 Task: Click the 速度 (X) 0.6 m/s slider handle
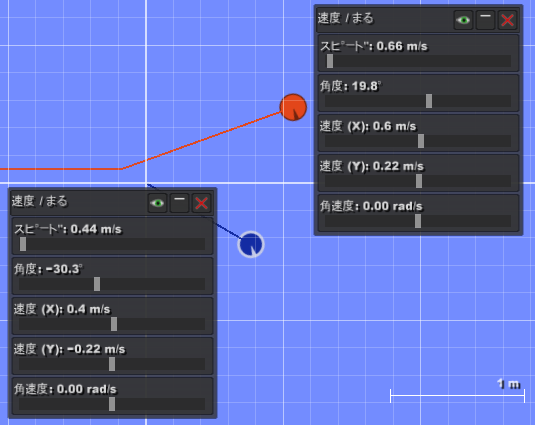coord(421,141)
